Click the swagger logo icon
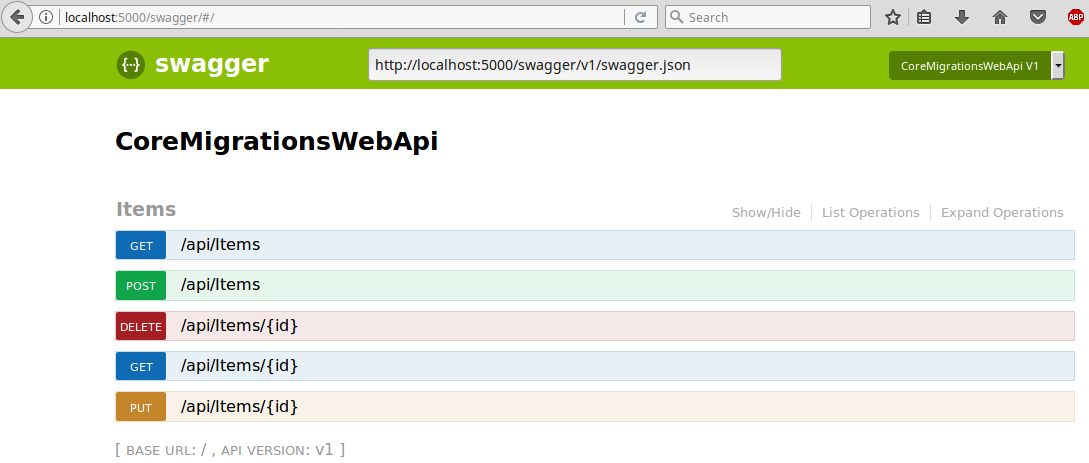 tap(131, 65)
